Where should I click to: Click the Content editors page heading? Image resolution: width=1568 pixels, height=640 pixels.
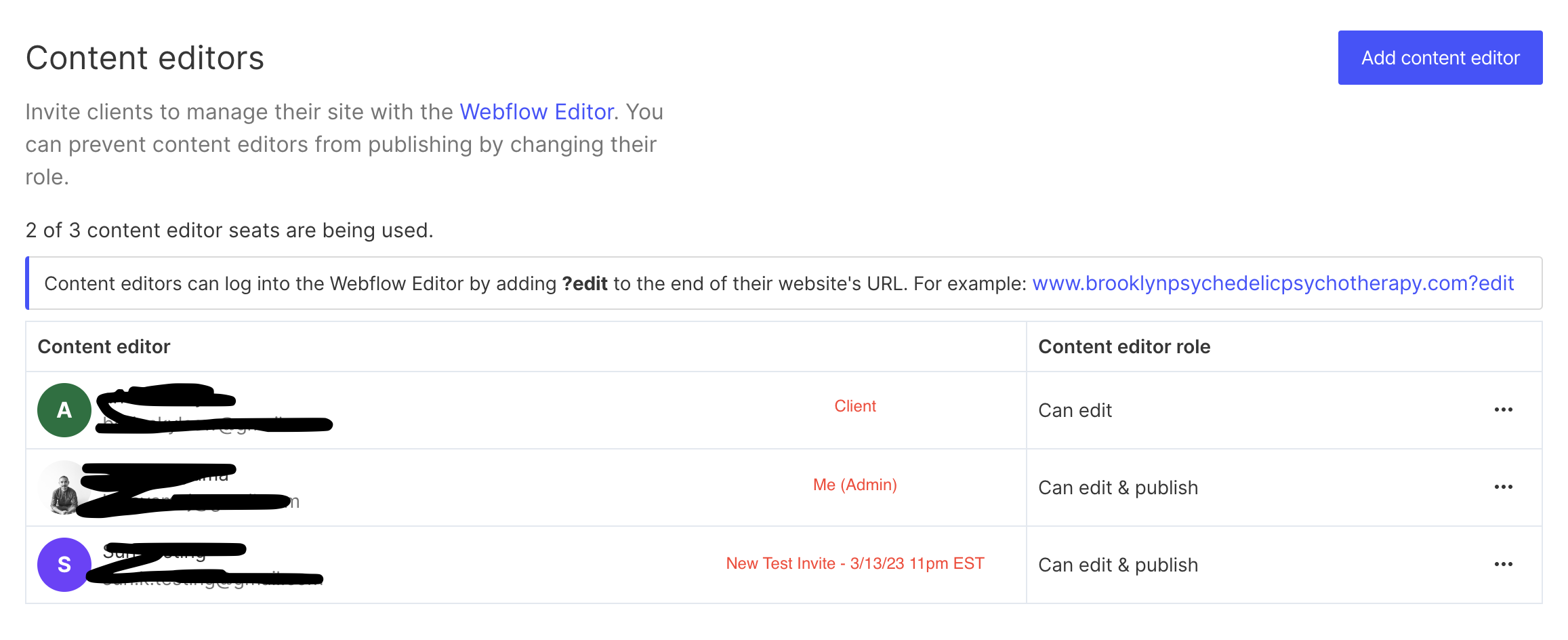(145, 58)
